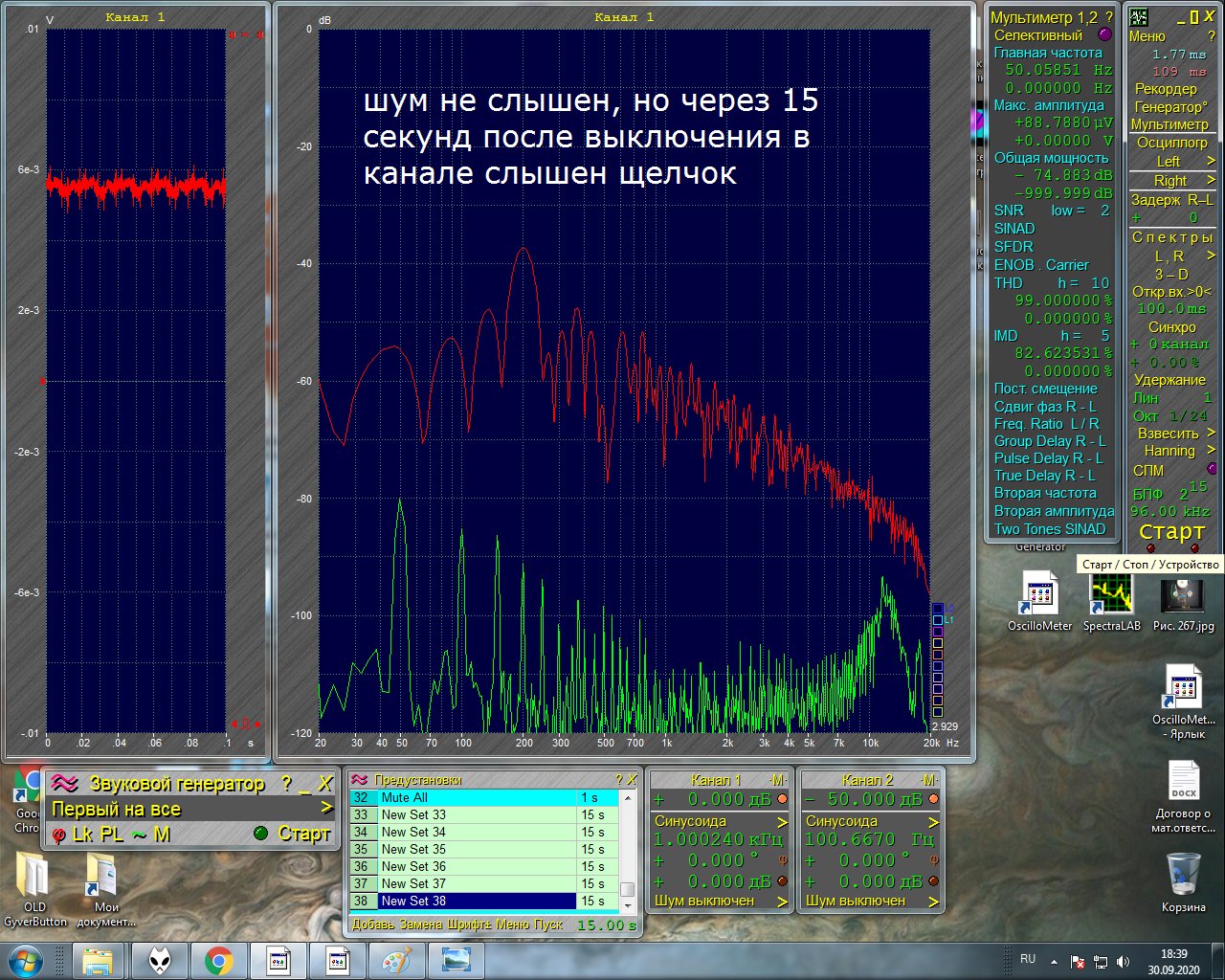Screen dimensions: 1225x980
Task: Expand the Первый на все arrow
Action: point(326,809)
